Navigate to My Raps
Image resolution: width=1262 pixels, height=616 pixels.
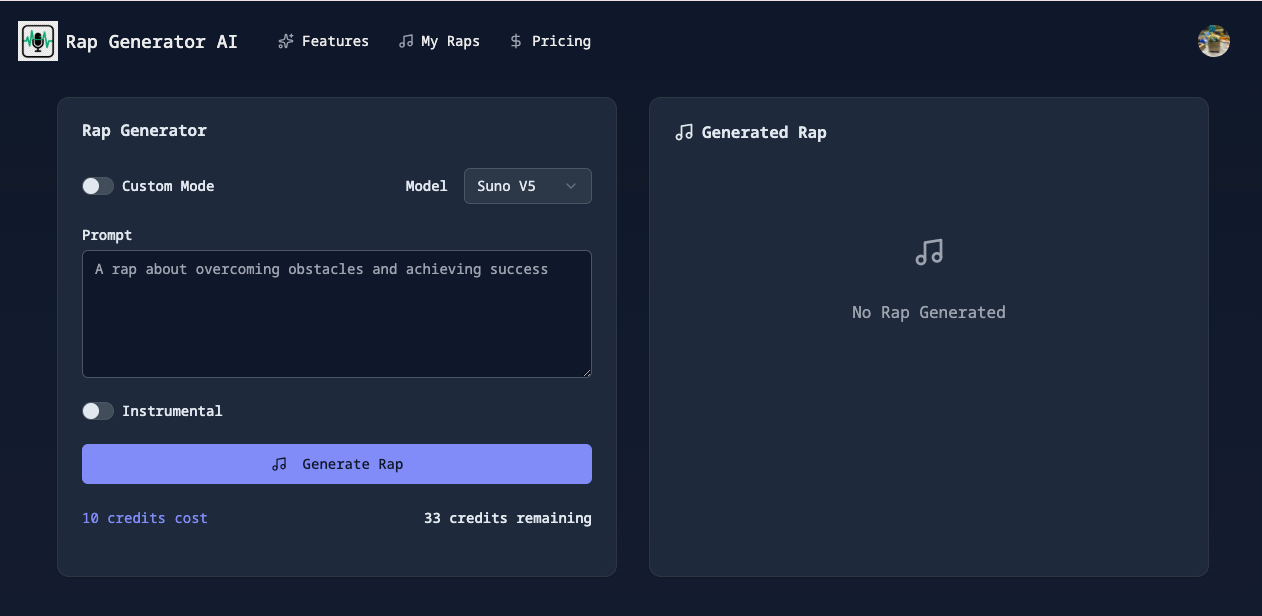[440, 41]
